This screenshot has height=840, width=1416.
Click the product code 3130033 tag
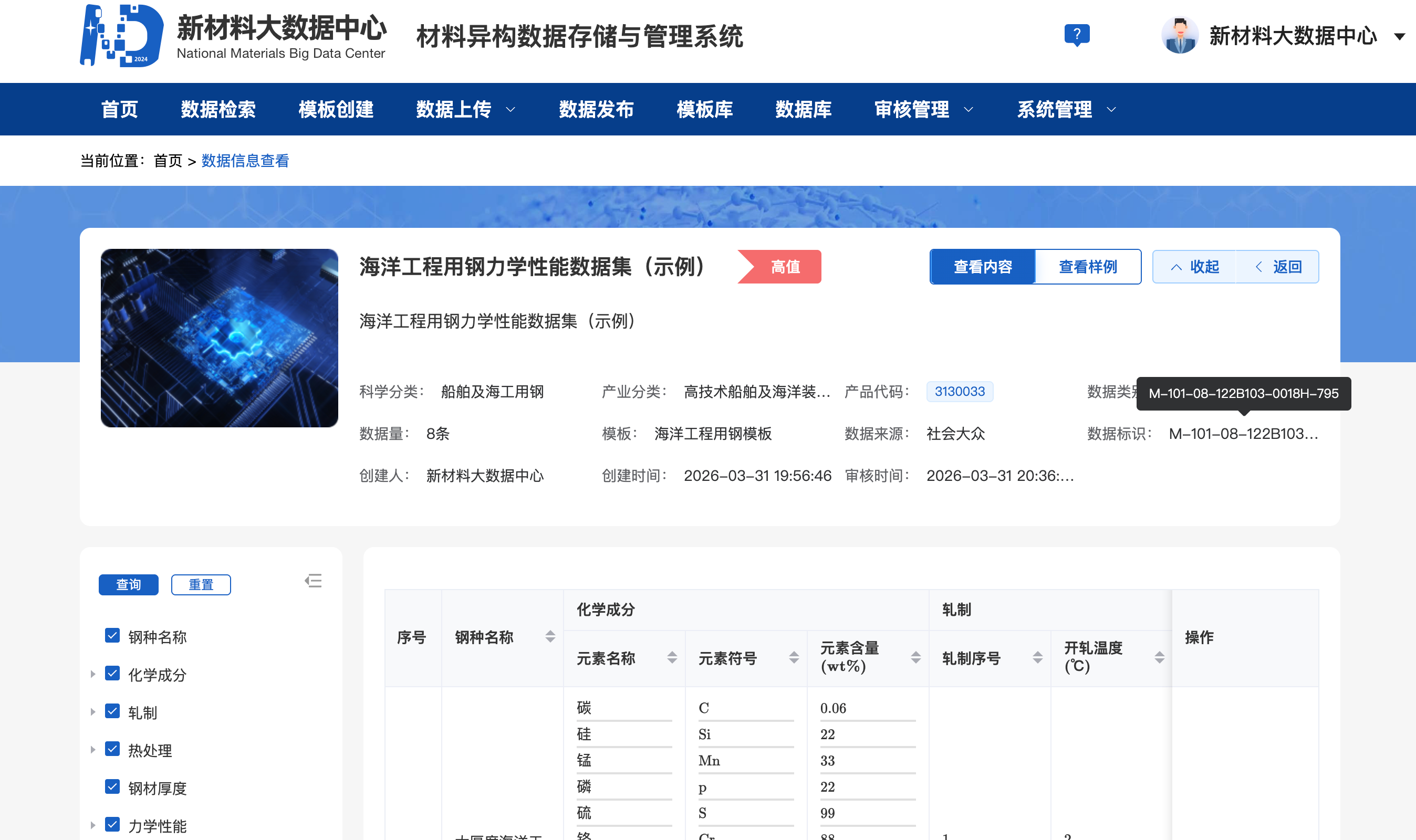[x=959, y=392]
